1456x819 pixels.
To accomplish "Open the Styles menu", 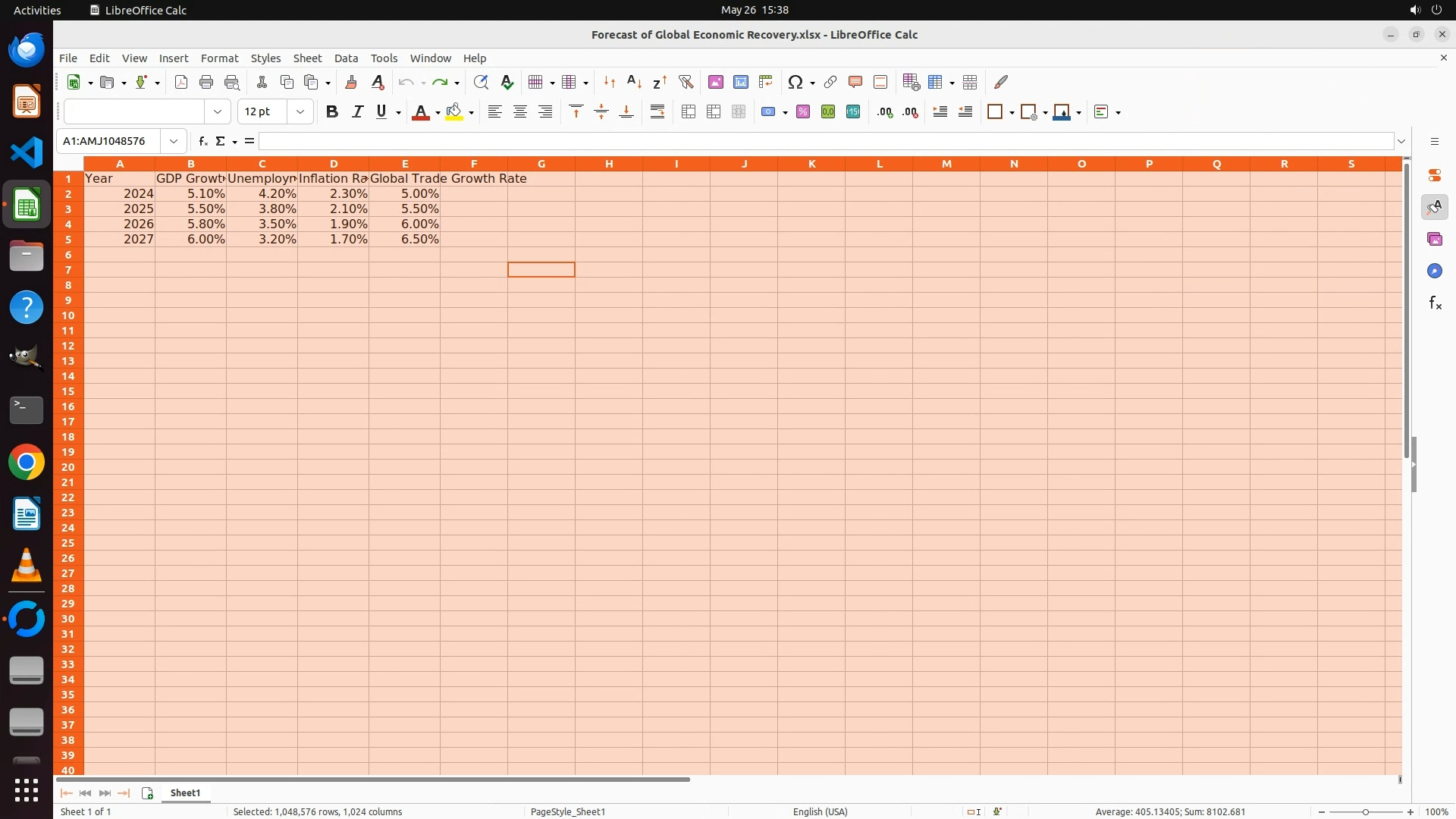I will coord(265,58).
